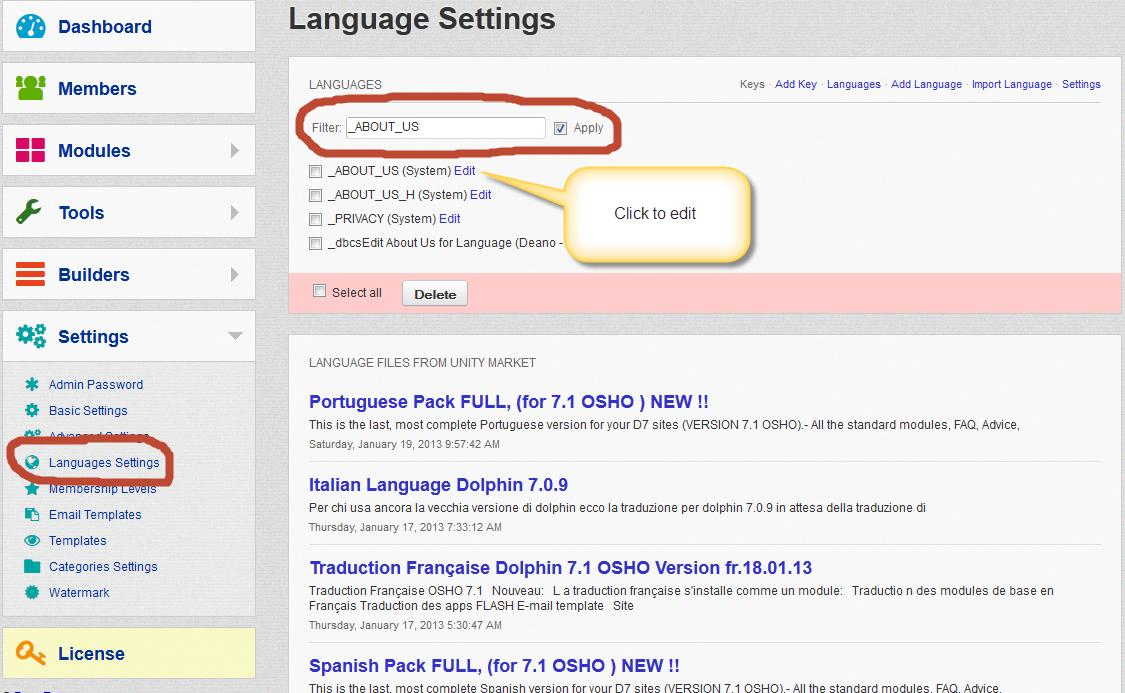Collapse the Settings section arrow
The image size is (1125, 693).
(235, 337)
